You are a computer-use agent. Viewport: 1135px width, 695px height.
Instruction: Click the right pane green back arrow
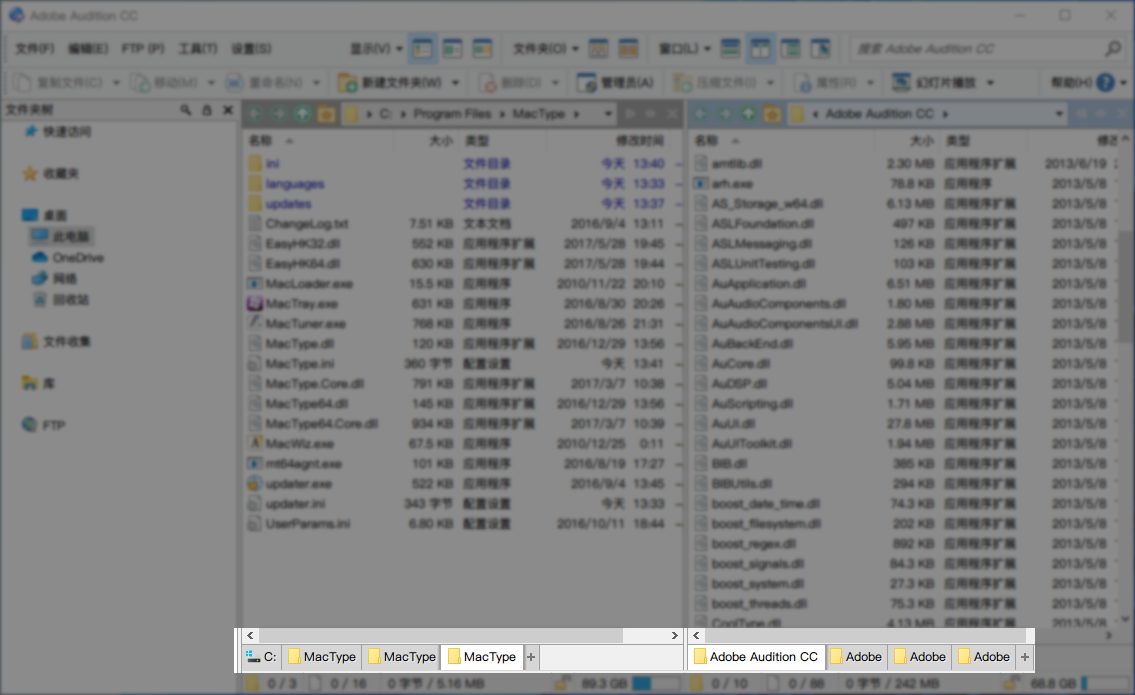[701, 114]
